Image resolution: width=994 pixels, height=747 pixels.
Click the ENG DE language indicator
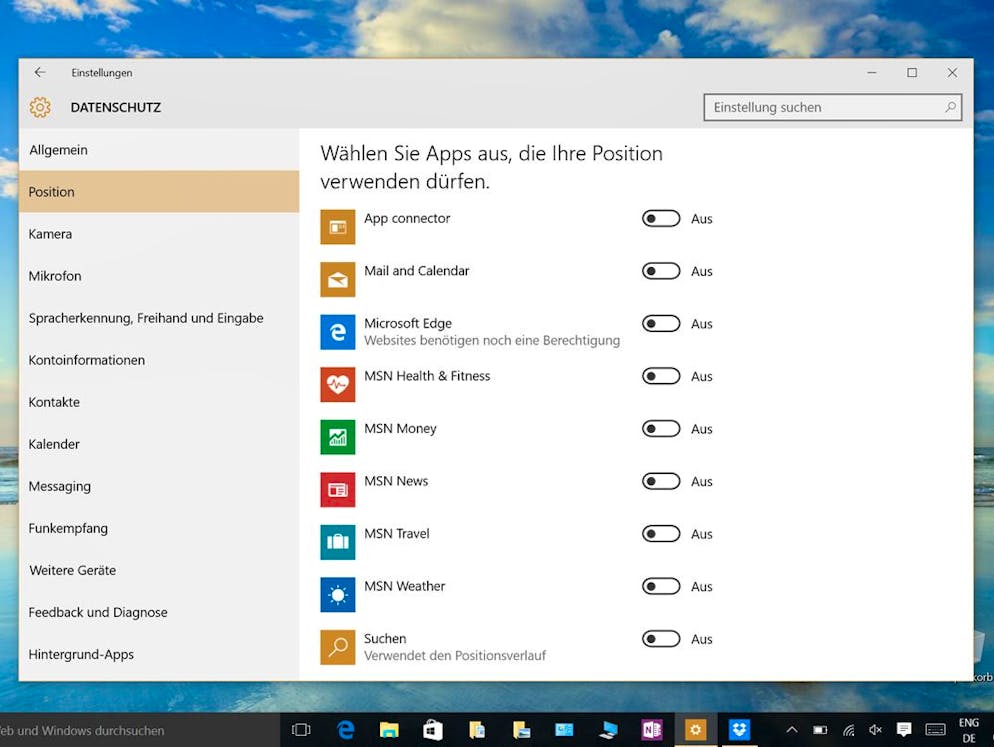coord(969,730)
